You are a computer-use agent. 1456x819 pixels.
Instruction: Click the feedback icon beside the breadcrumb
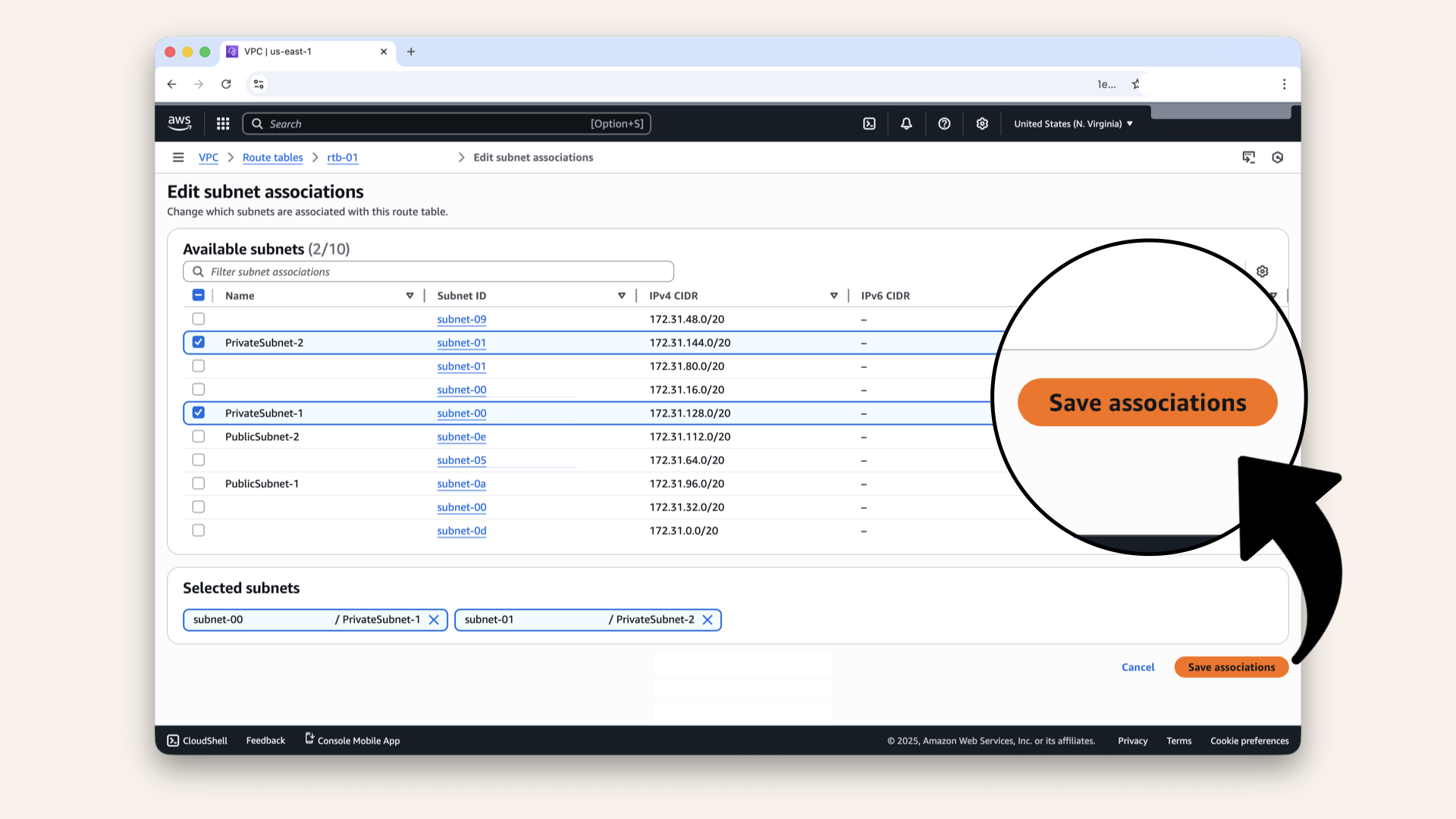[1249, 157]
